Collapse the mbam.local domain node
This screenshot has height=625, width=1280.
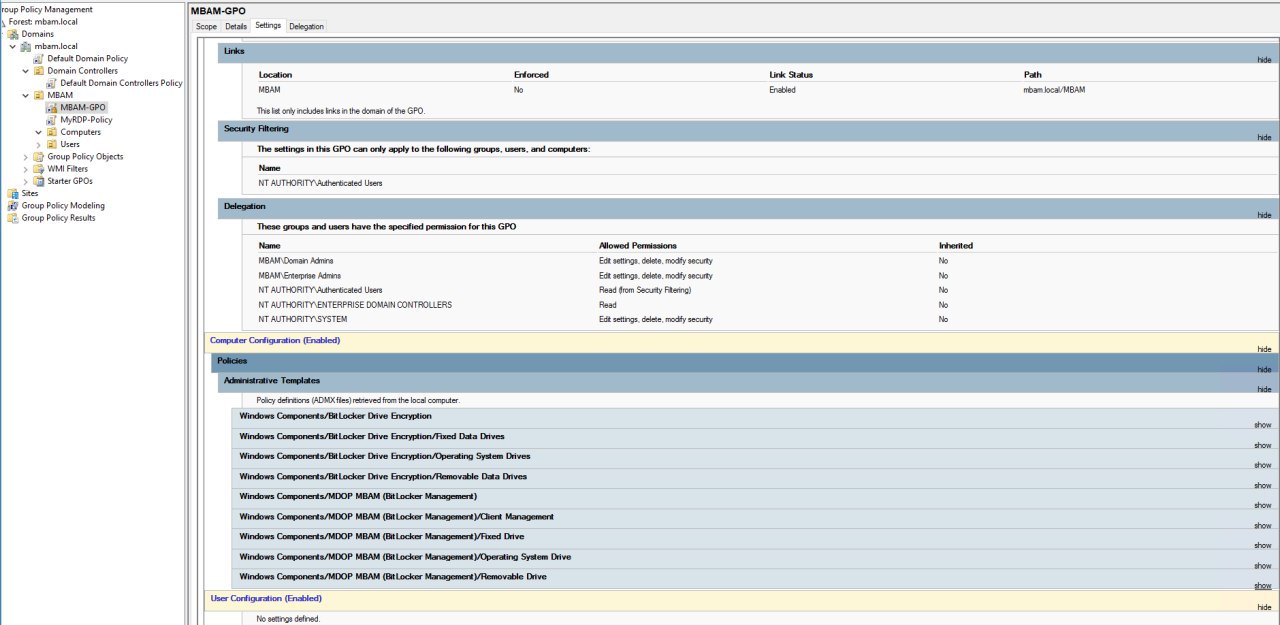click(13, 46)
